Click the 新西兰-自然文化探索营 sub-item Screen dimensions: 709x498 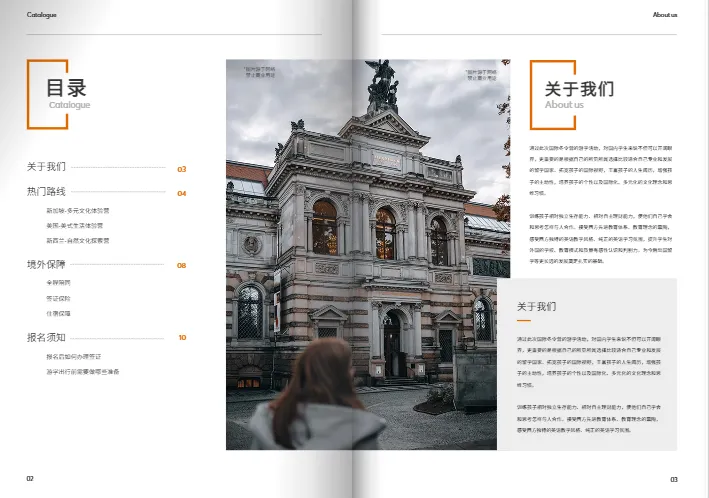77,240
